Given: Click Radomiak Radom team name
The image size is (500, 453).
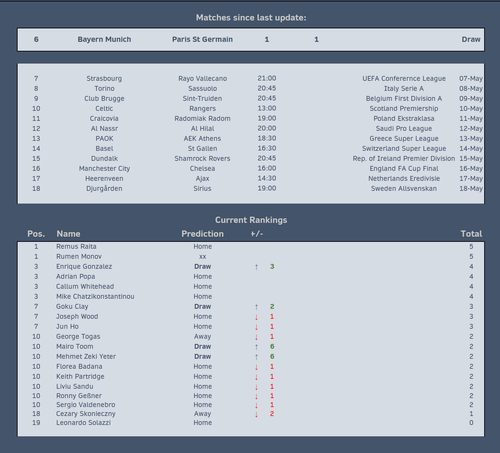Looking at the screenshot, I should [x=202, y=119].
